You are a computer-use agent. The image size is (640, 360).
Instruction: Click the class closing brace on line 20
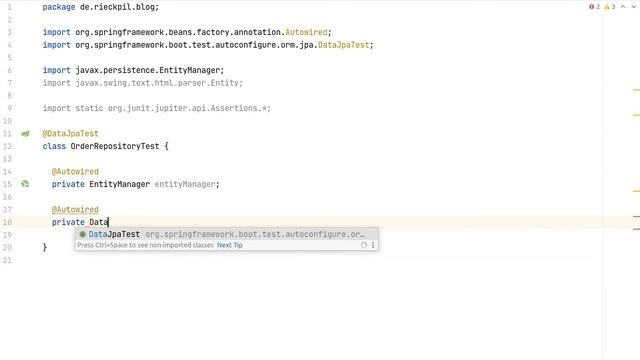(45, 247)
